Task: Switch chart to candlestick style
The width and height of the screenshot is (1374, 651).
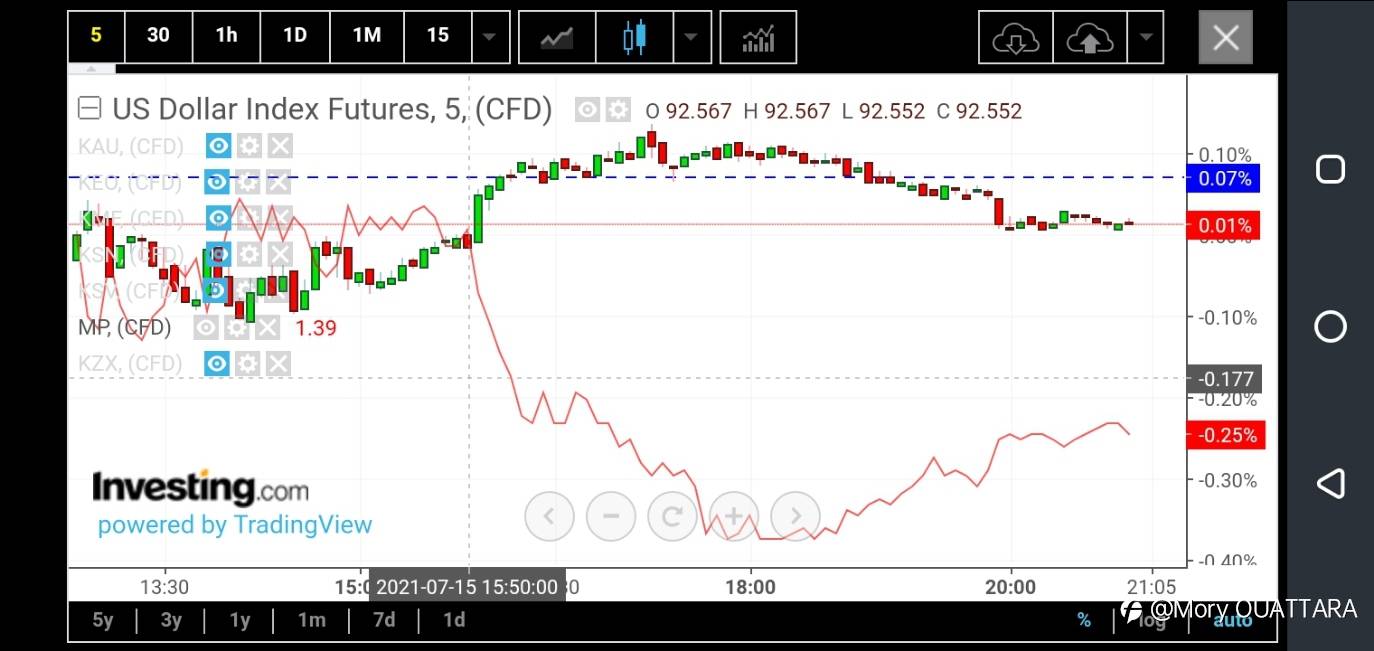Action: 632,36
